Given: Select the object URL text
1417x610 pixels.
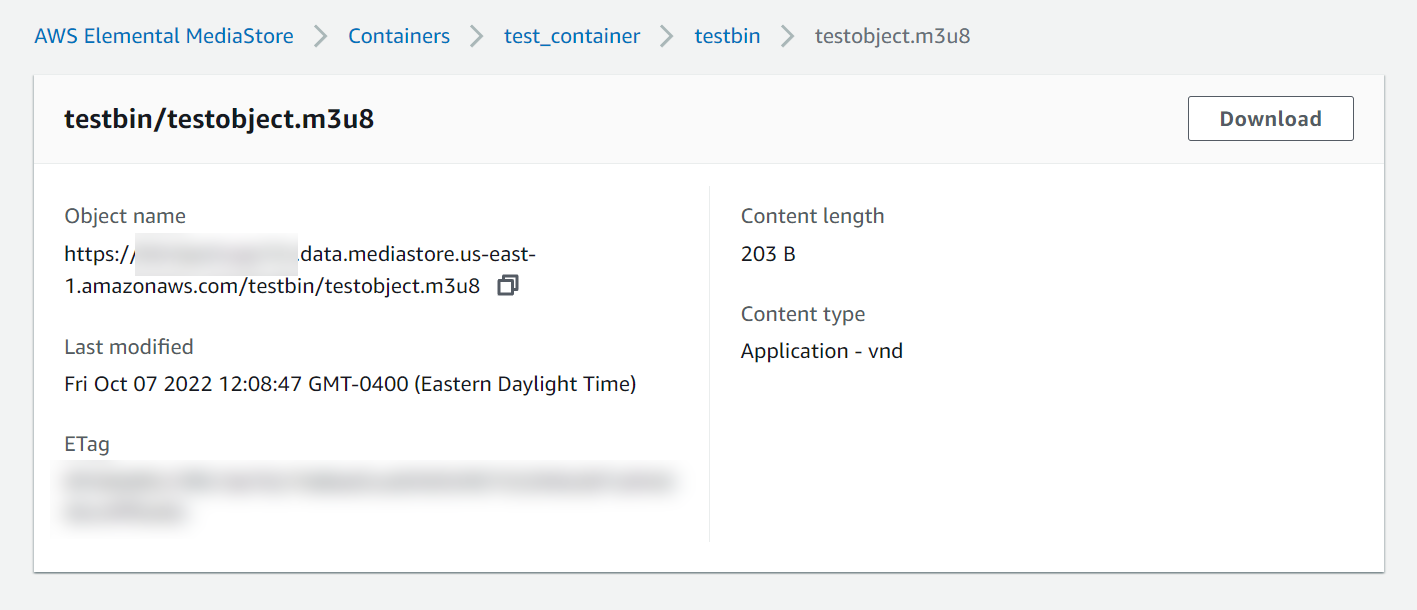Looking at the screenshot, I should (x=300, y=270).
